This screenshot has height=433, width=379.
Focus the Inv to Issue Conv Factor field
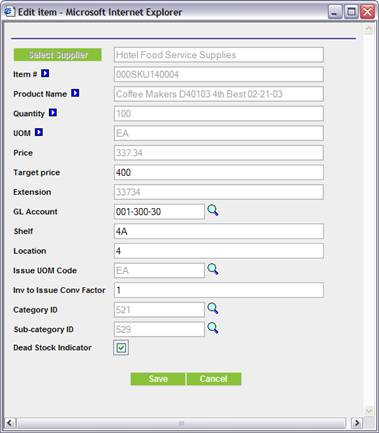click(x=219, y=290)
